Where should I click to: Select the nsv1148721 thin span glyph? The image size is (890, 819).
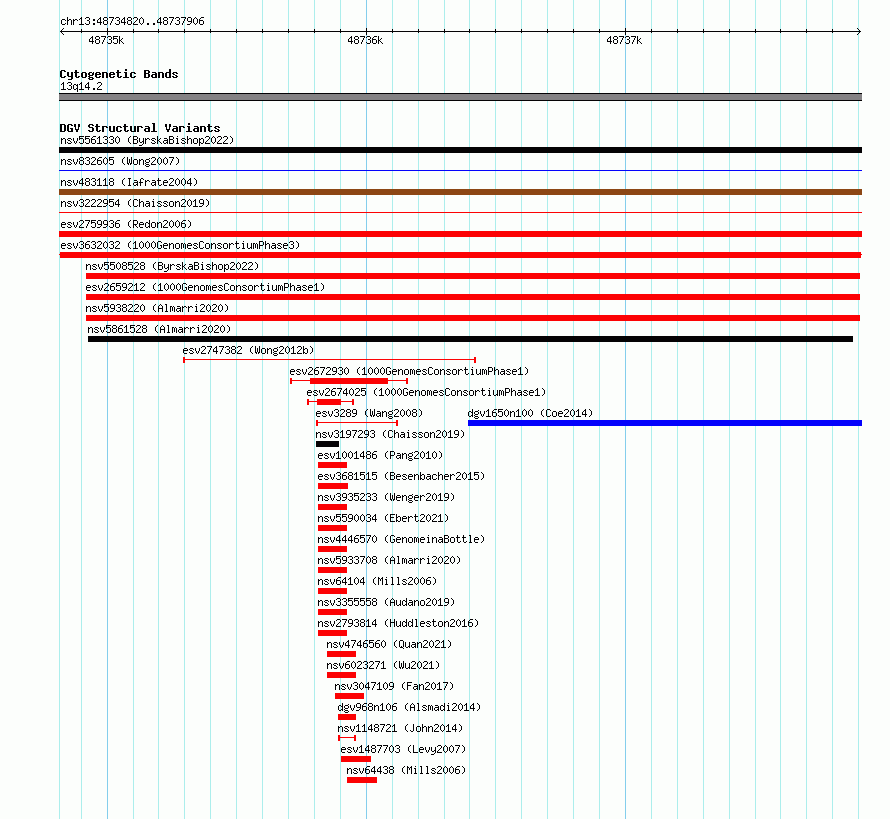click(x=347, y=738)
